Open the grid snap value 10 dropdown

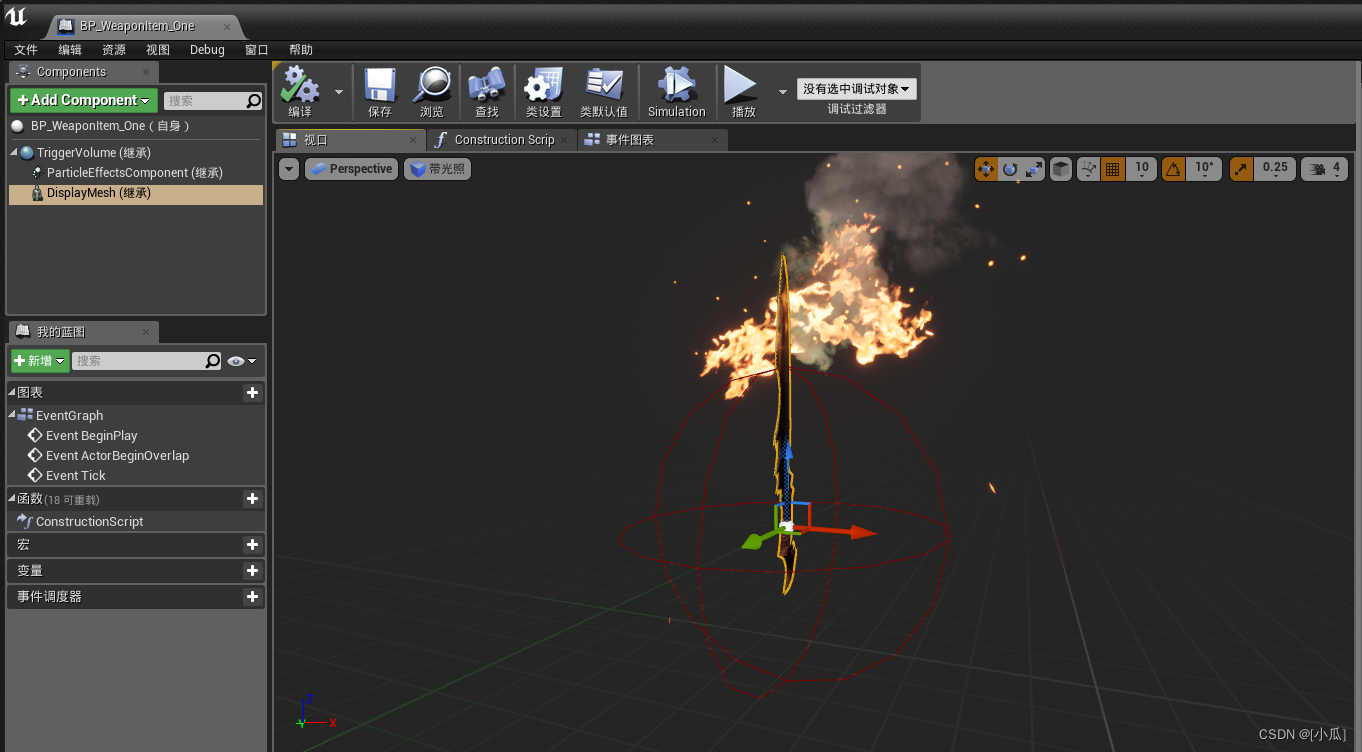(x=1141, y=169)
